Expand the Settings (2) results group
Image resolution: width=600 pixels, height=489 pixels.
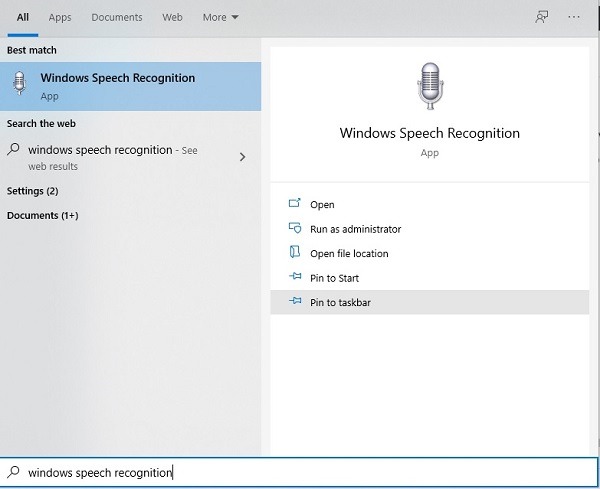point(33,191)
